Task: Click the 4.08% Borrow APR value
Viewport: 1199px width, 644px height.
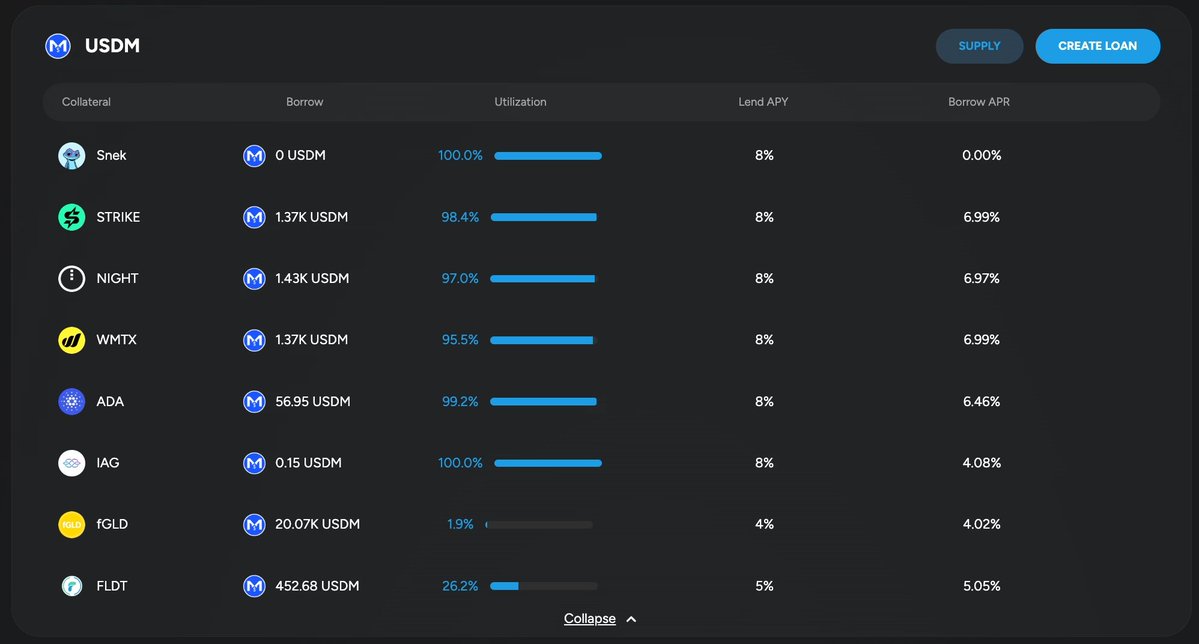Action: point(981,463)
